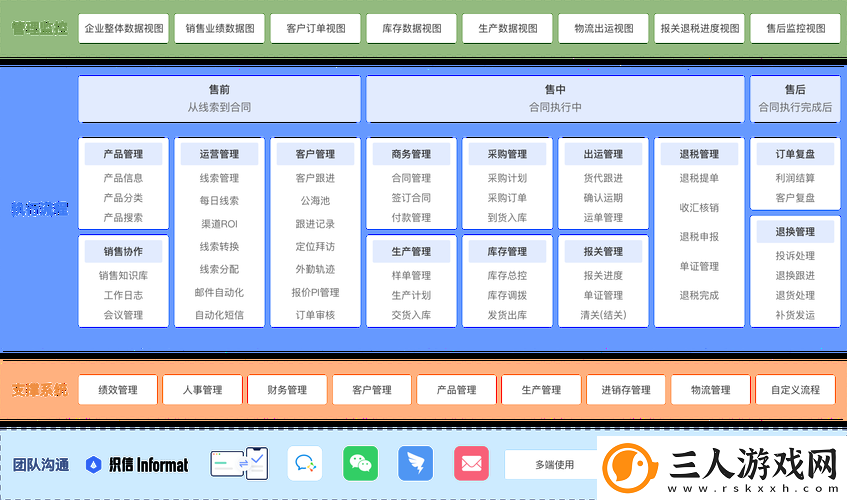Click the multi-device sync icon
847x500 pixels.
point(239,464)
